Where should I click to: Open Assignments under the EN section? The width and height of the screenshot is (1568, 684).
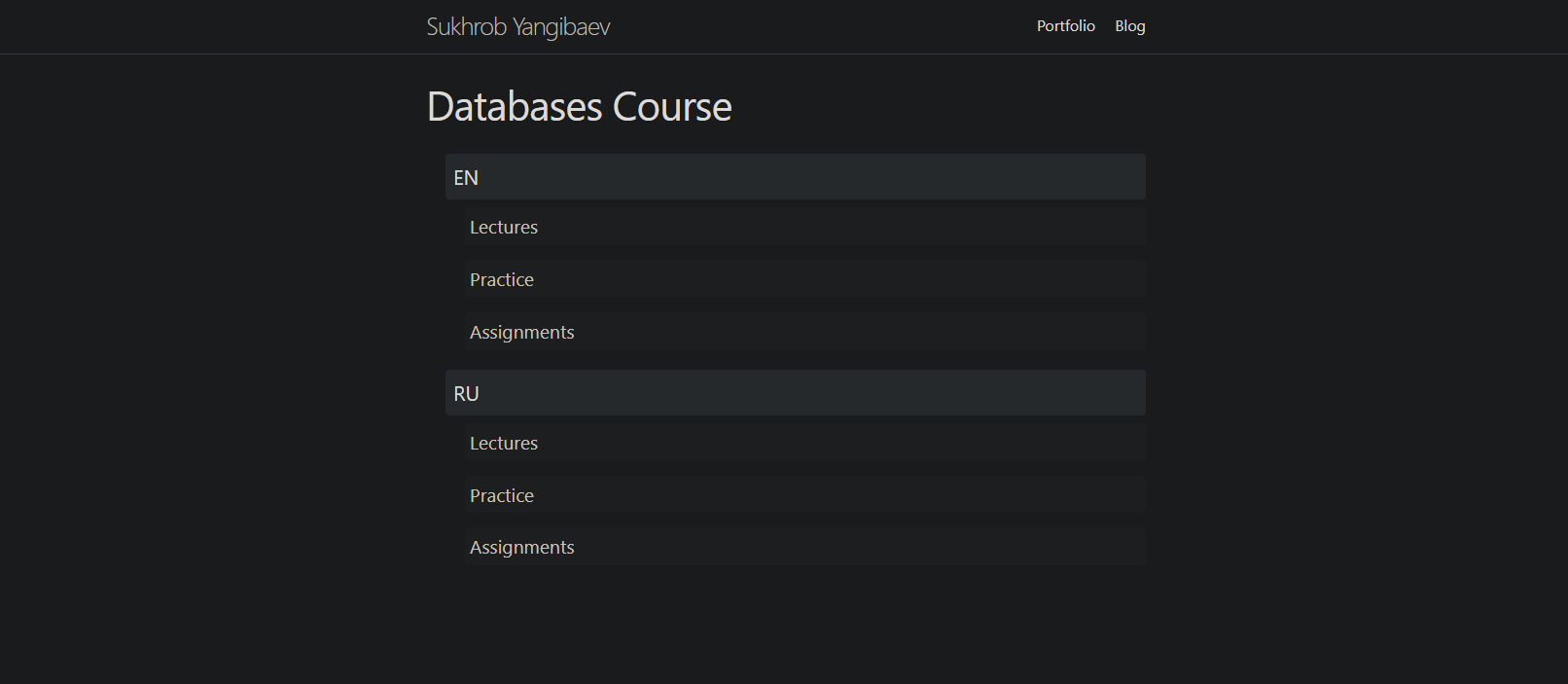coord(804,332)
